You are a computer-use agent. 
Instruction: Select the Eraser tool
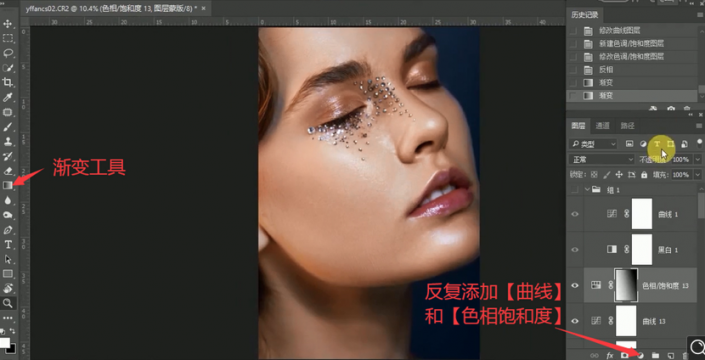[8, 171]
